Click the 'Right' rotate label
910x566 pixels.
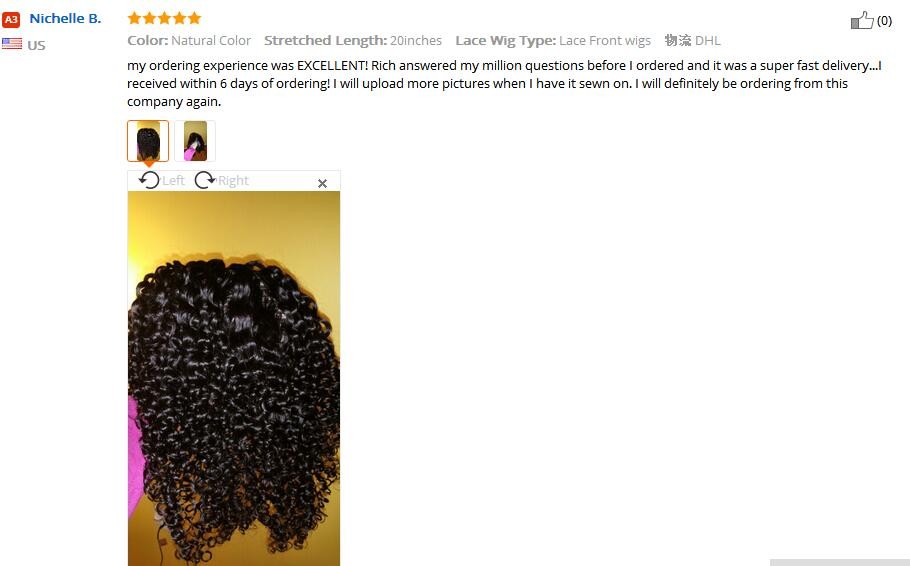coord(233,181)
